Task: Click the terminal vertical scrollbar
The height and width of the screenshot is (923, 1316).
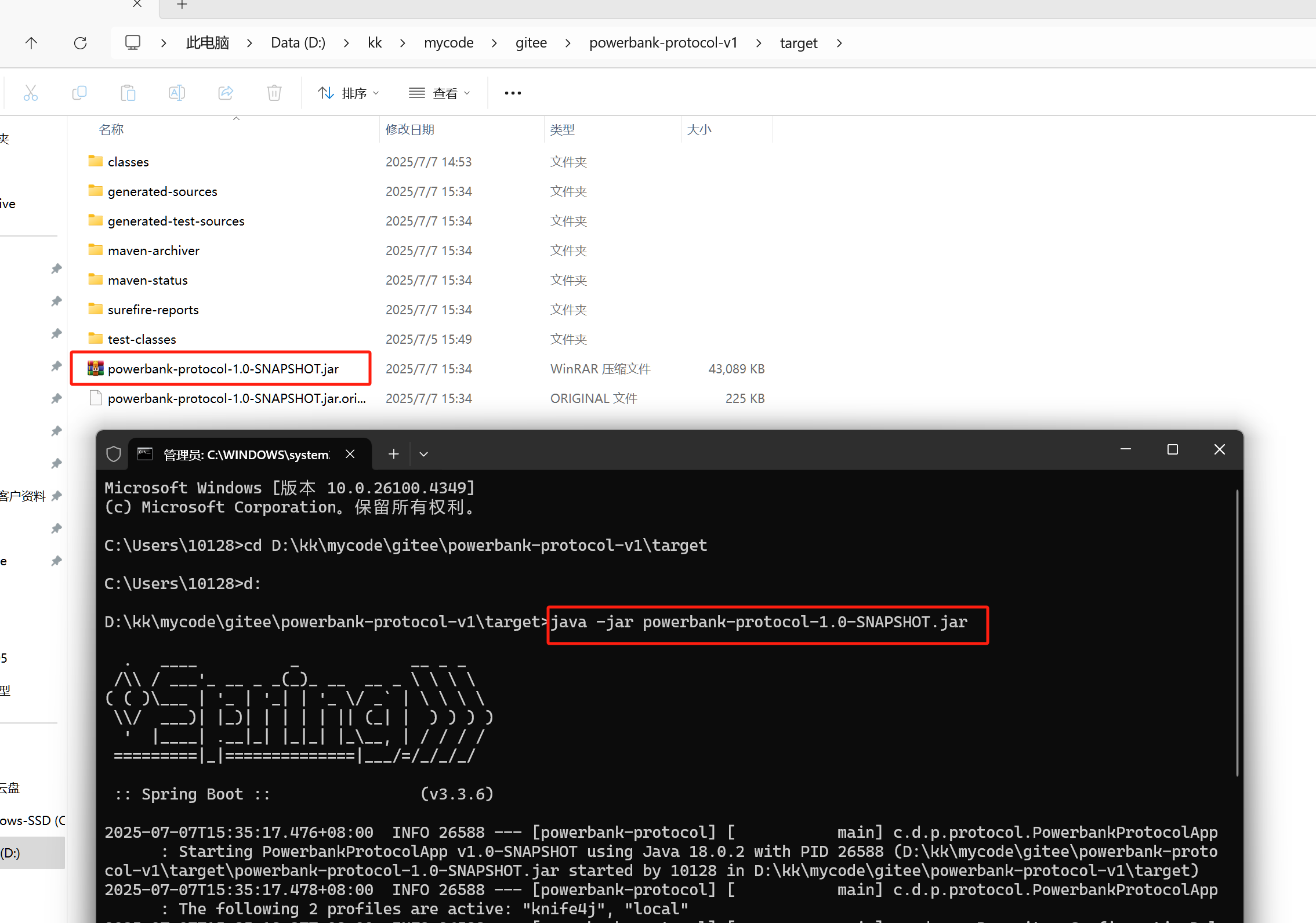Action: pyautogui.click(x=1237, y=633)
